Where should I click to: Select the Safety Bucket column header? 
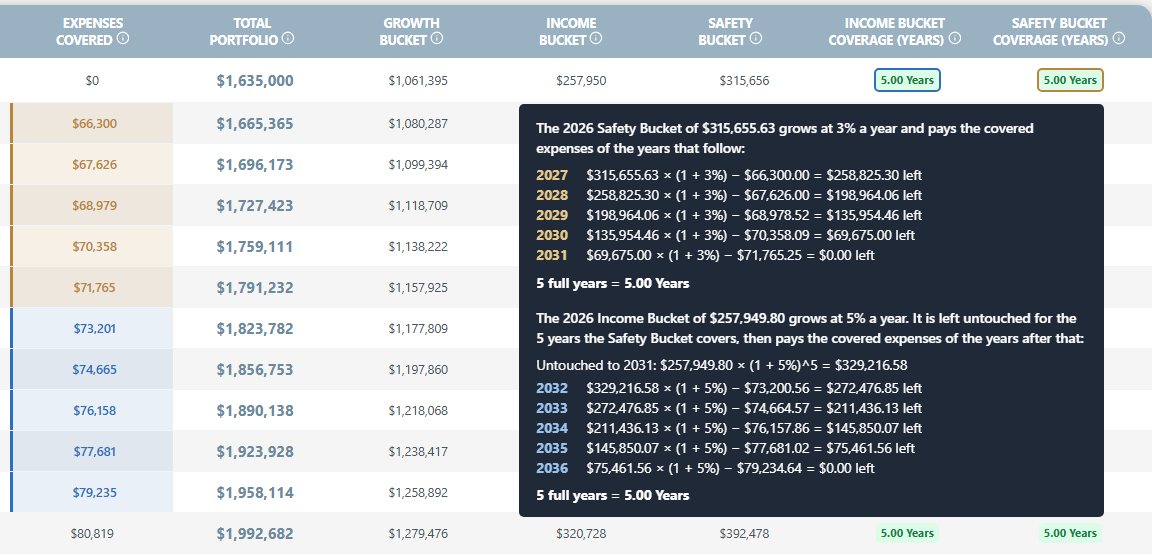click(x=730, y=32)
